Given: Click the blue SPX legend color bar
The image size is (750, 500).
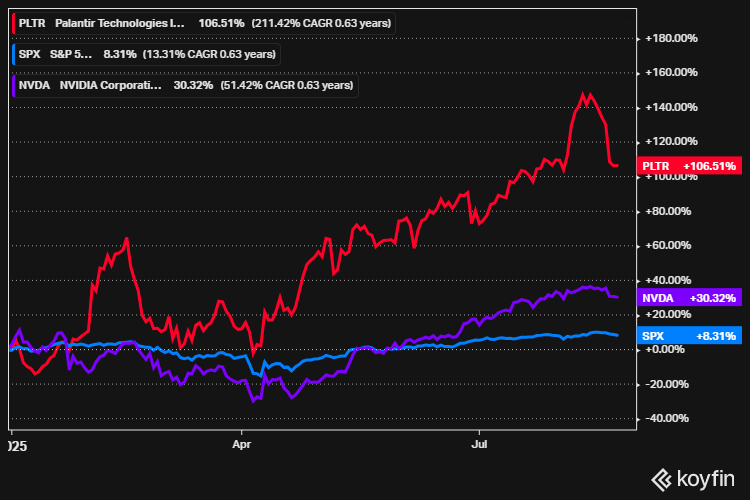Looking at the screenshot, I should coord(13,54).
